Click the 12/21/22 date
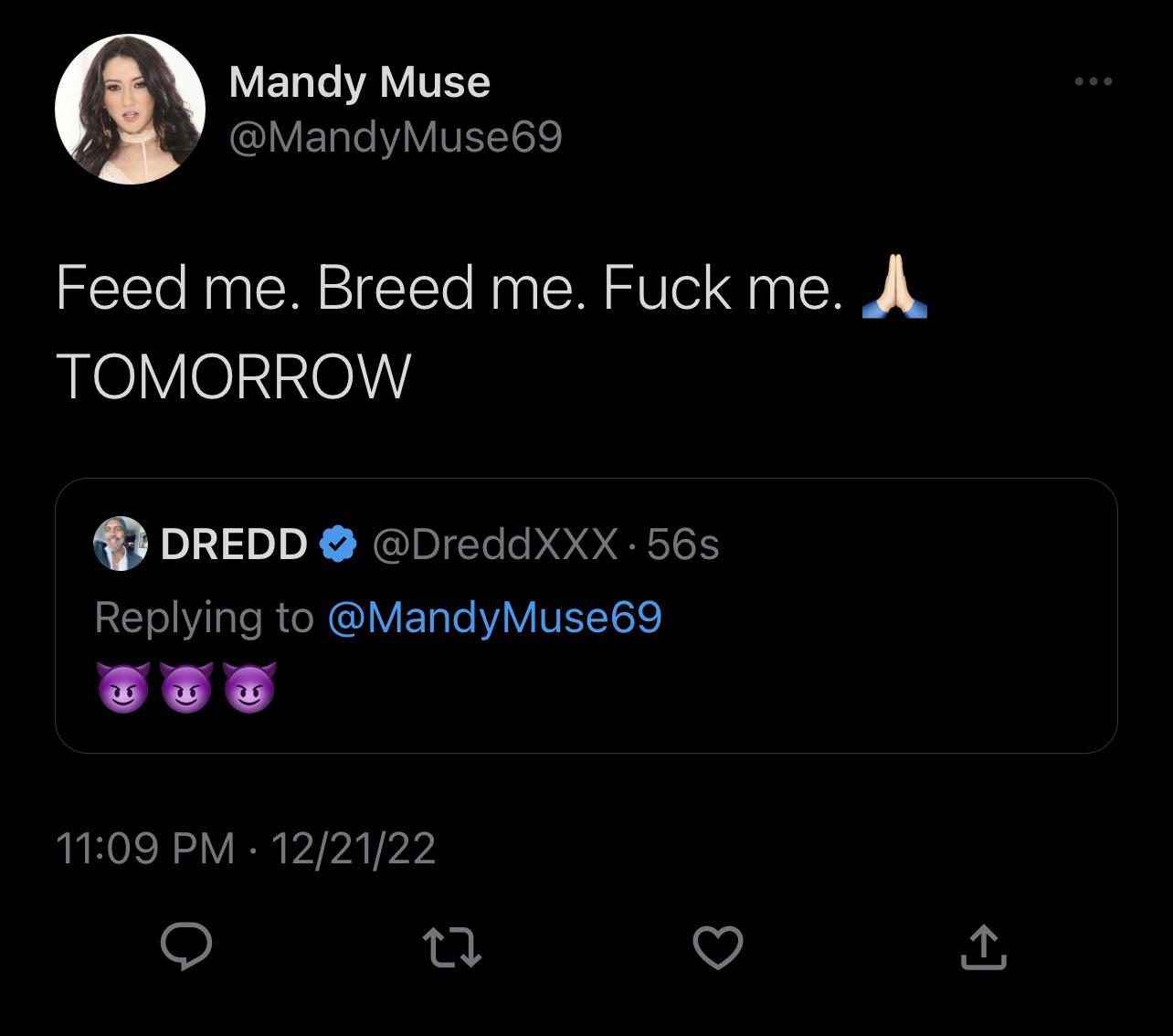 354,848
